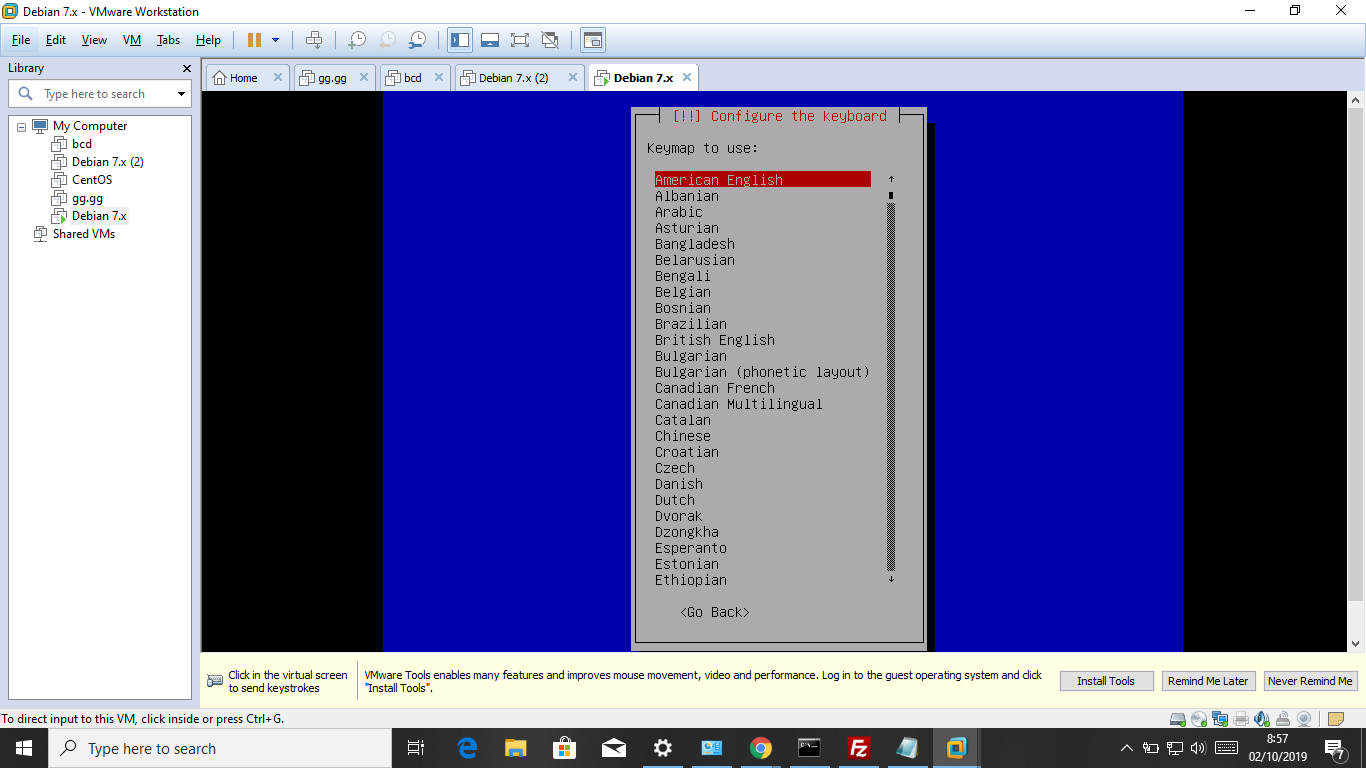Select running Debian 7.x in library tree
Screen dimensions: 1366x768
coord(99,216)
